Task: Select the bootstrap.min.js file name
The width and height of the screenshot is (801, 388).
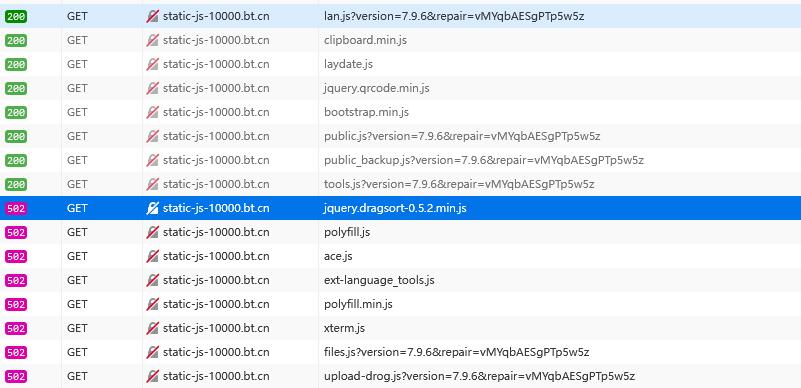Action: [x=366, y=112]
